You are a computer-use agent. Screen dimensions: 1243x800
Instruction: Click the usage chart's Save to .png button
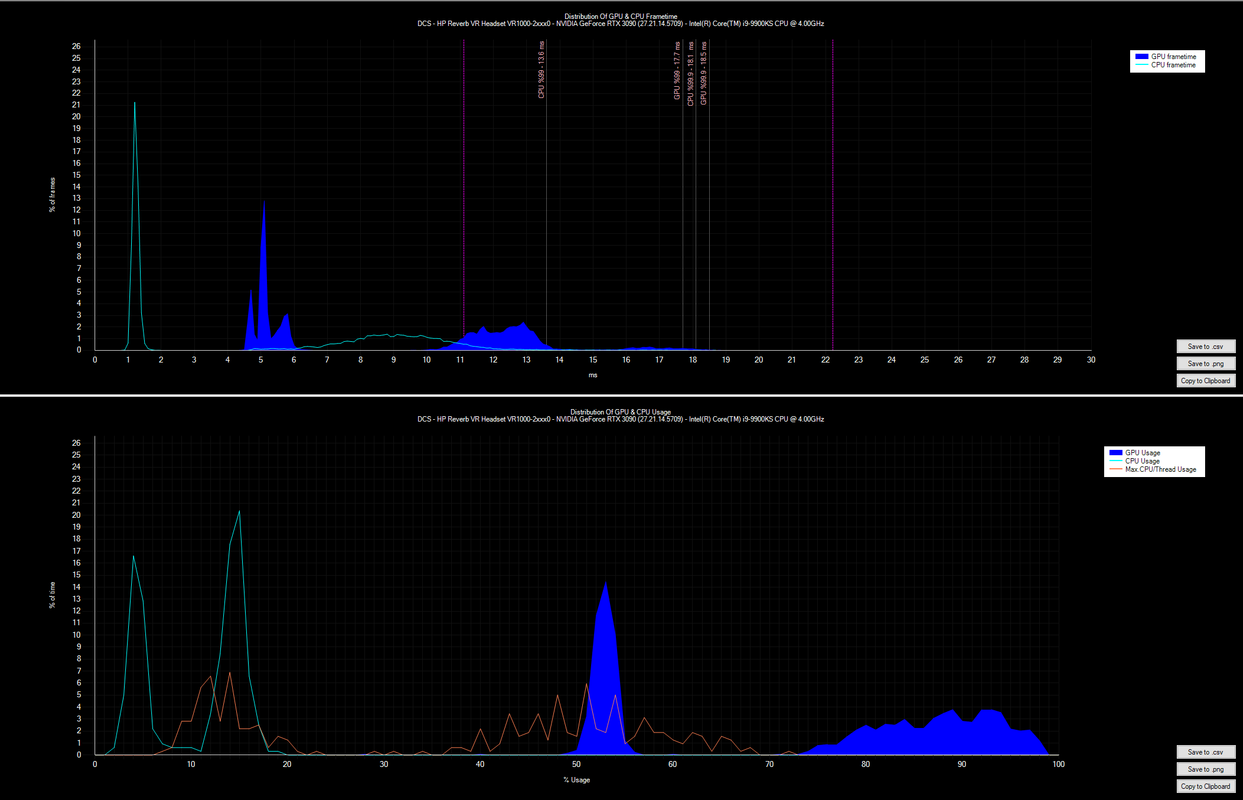pyautogui.click(x=1207, y=769)
